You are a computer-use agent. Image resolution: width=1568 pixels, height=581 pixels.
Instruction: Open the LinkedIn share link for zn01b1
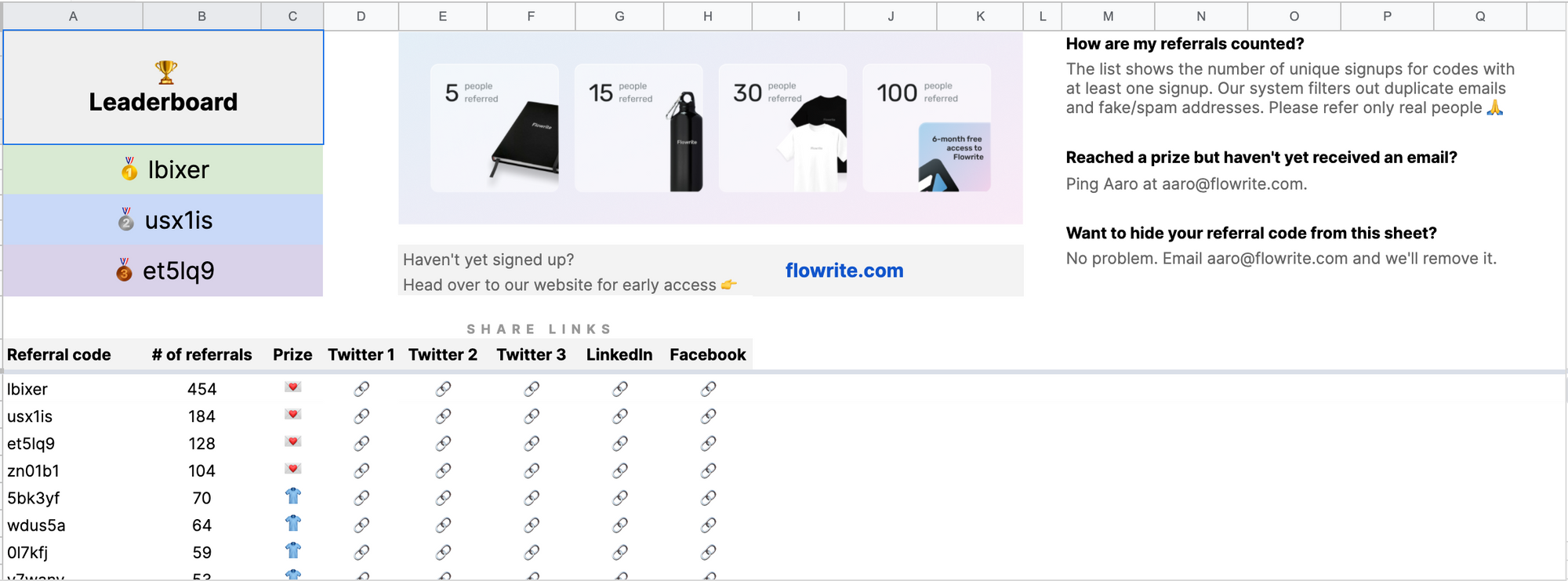pyautogui.click(x=620, y=470)
